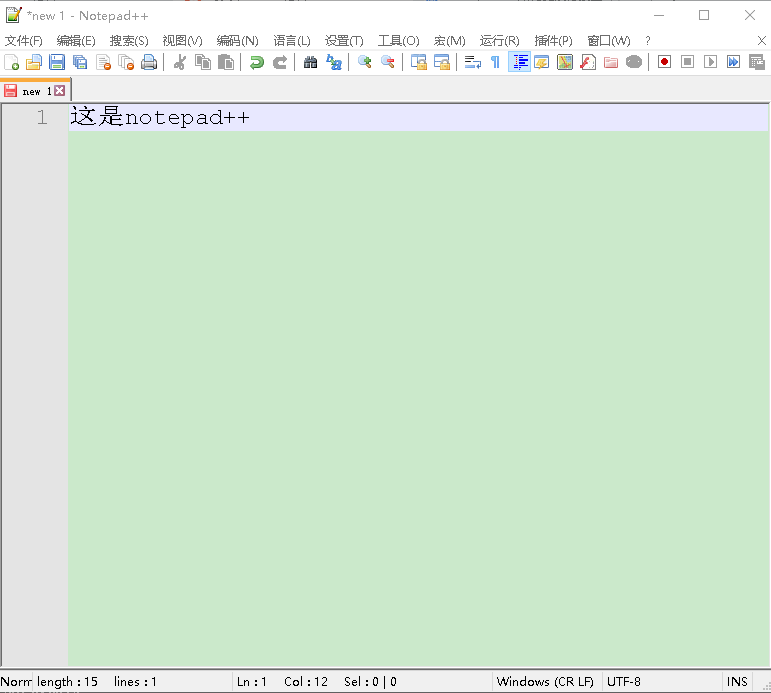771x693 pixels.
Task: Print the current document
Action: tap(149, 62)
